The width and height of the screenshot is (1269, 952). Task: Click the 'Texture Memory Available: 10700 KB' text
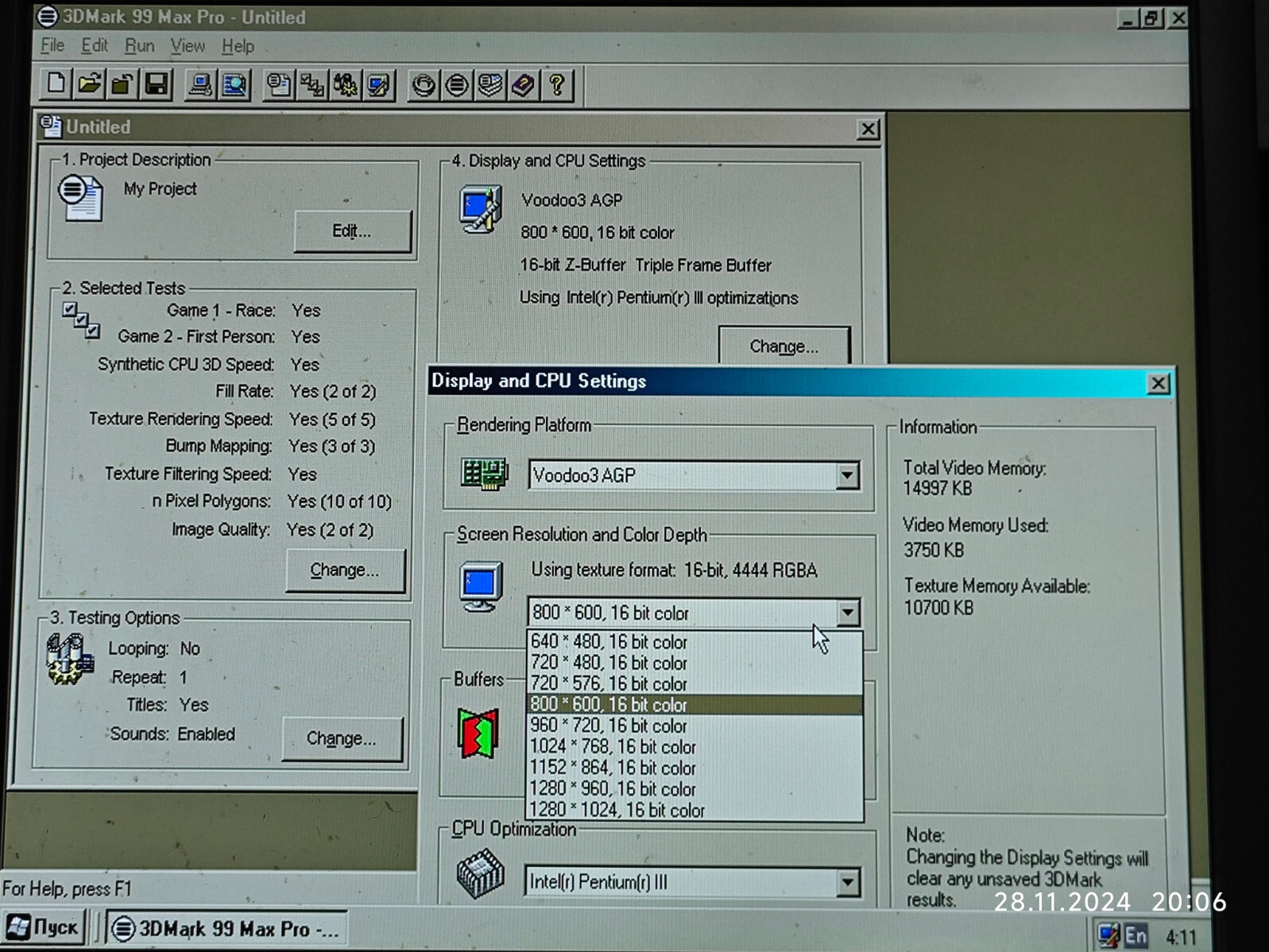click(x=997, y=597)
